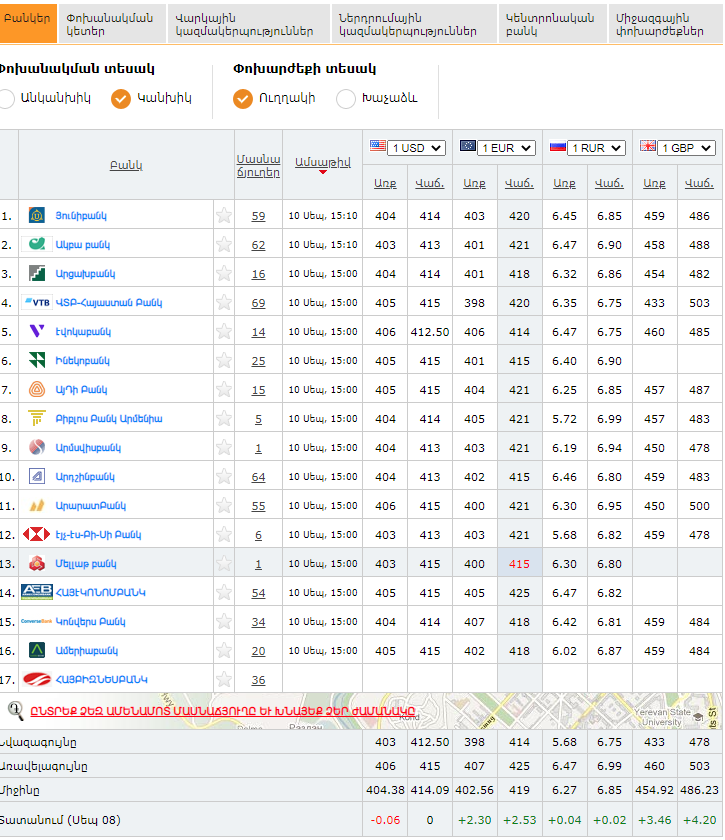
Task: Sort by GBP Վաճ. sell rate
Action: (x=699, y=183)
